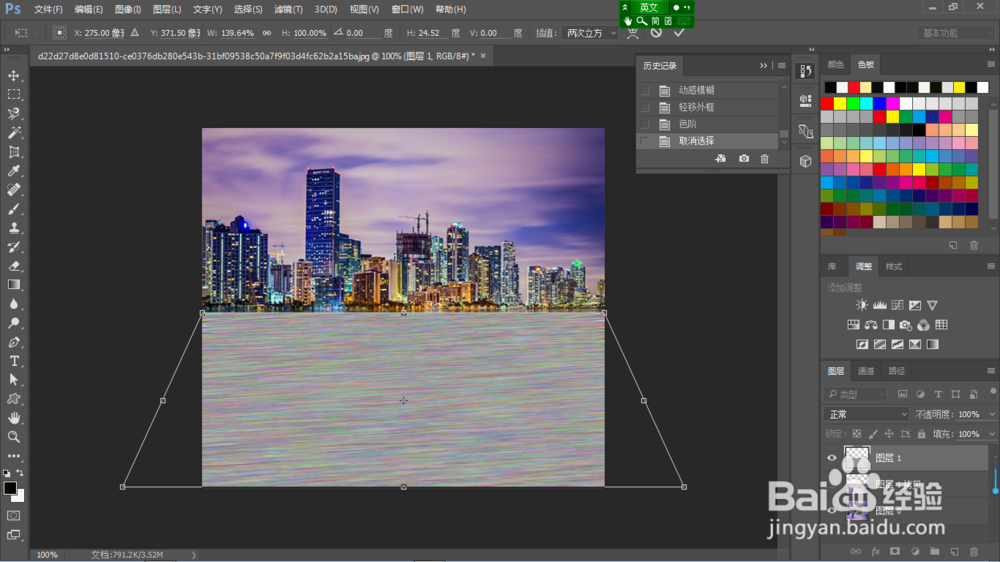Select the Blur tool
The height and width of the screenshot is (562, 1000).
click(13, 304)
